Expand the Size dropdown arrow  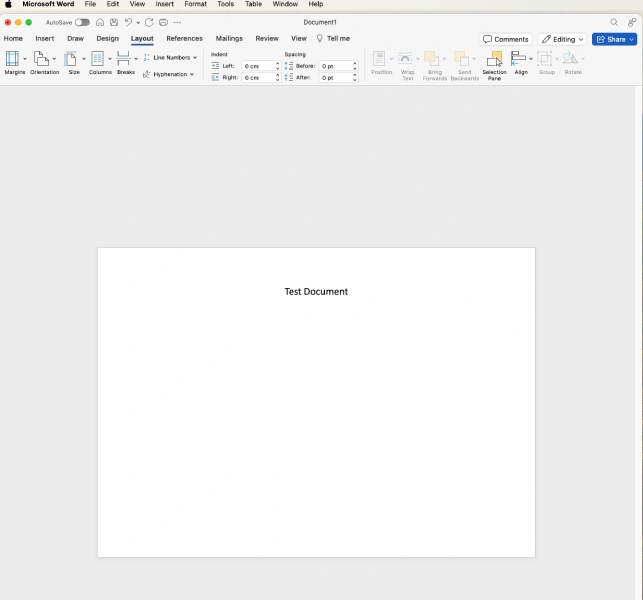click(x=84, y=59)
